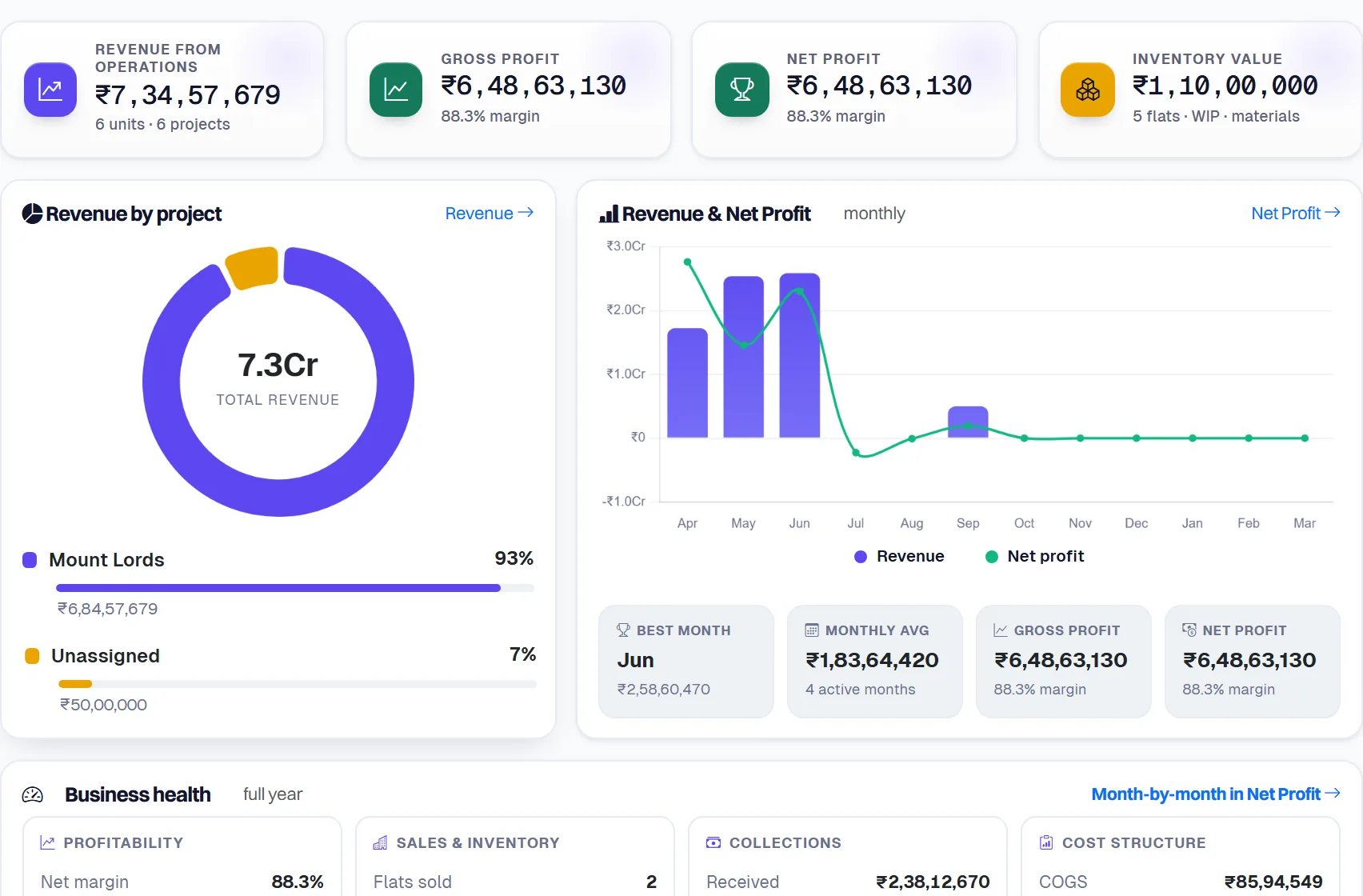This screenshot has height=896, width=1363.
Task: Click the ₹1,10,00,000 inventory value
Action: [1225, 86]
